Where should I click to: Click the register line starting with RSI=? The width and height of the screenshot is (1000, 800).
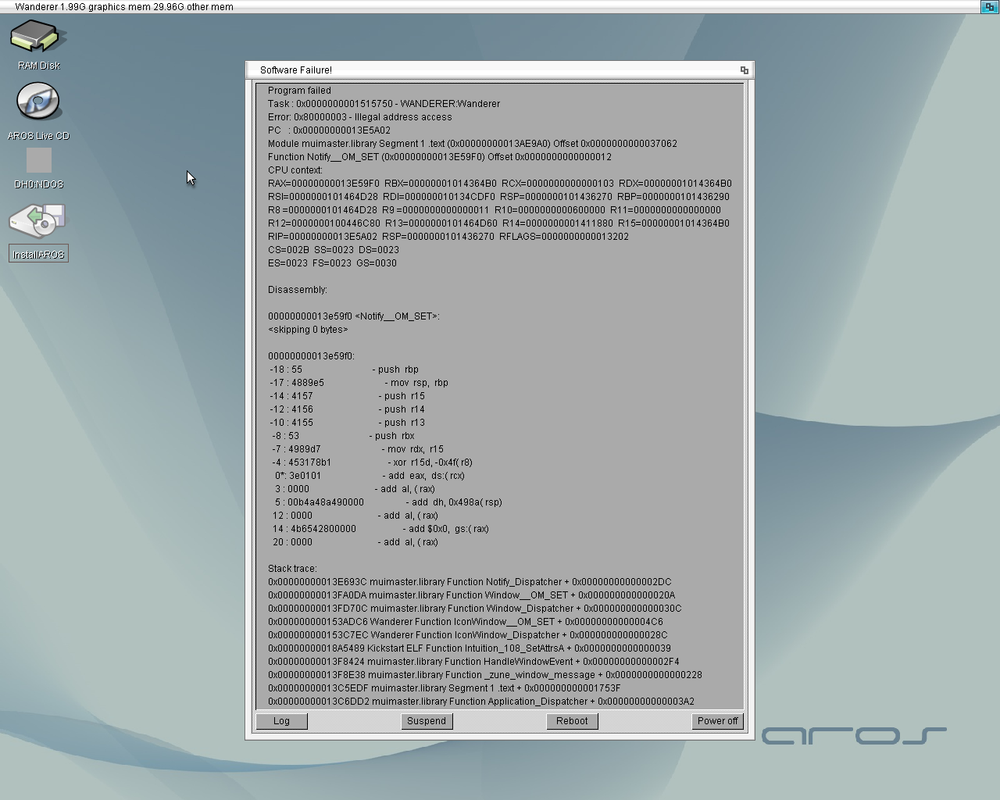pyautogui.click(x=499, y=197)
